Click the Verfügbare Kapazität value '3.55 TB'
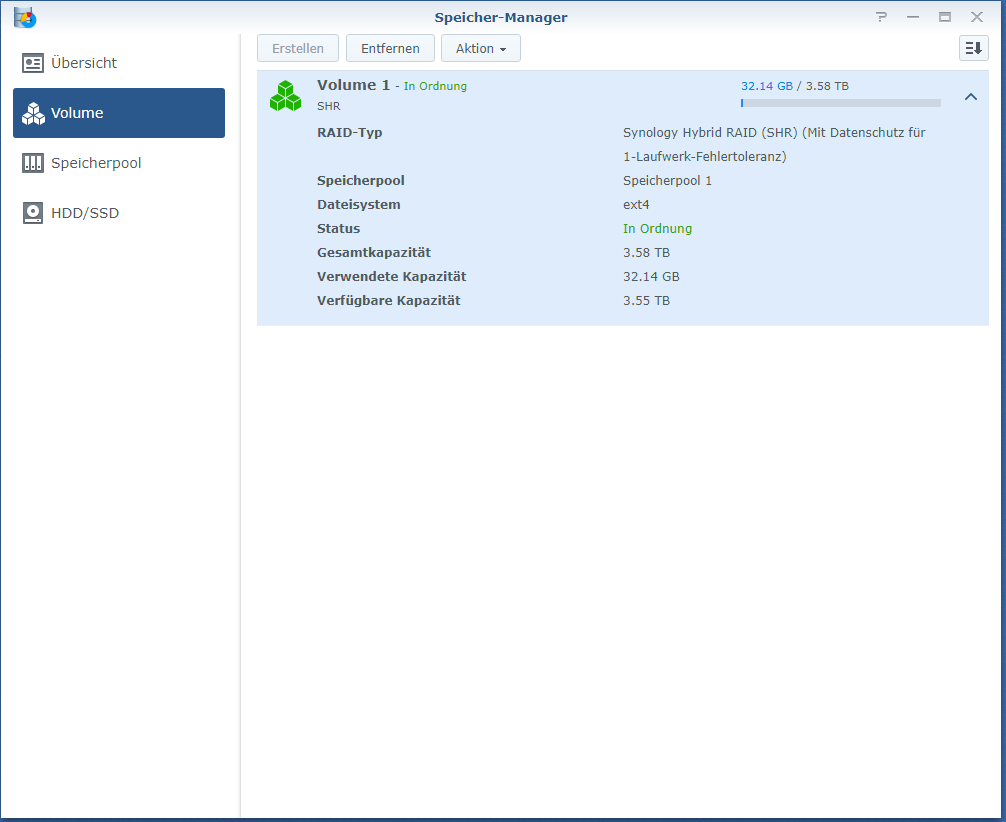Screen dimensions: 1006x822 [x=646, y=300]
